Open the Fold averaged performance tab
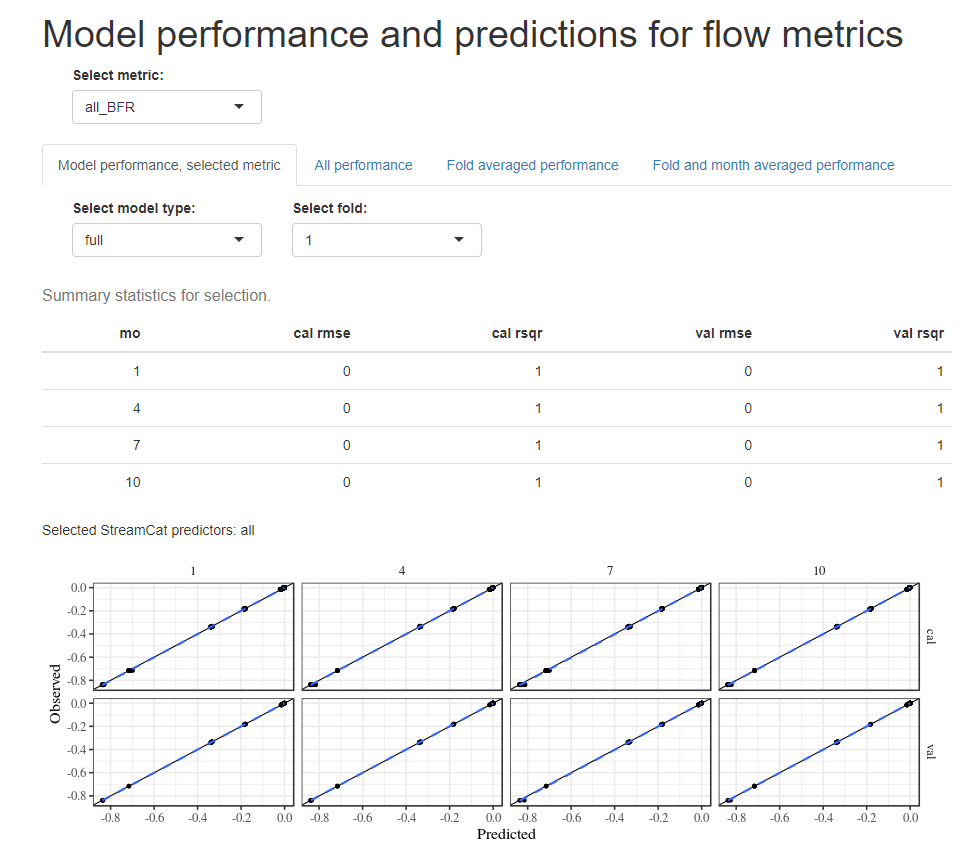The height and width of the screenshot is (850, 970). click(532, 165)
